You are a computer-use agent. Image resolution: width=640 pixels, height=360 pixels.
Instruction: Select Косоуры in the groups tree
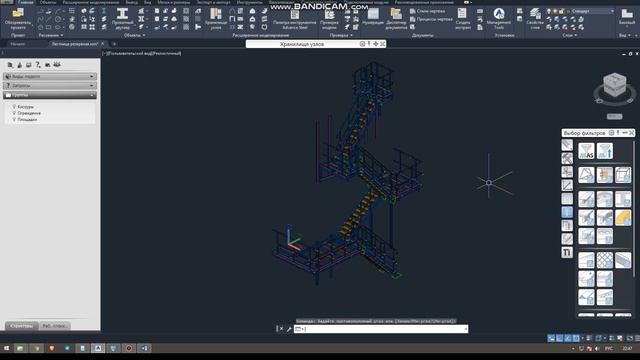coord(26,107)
